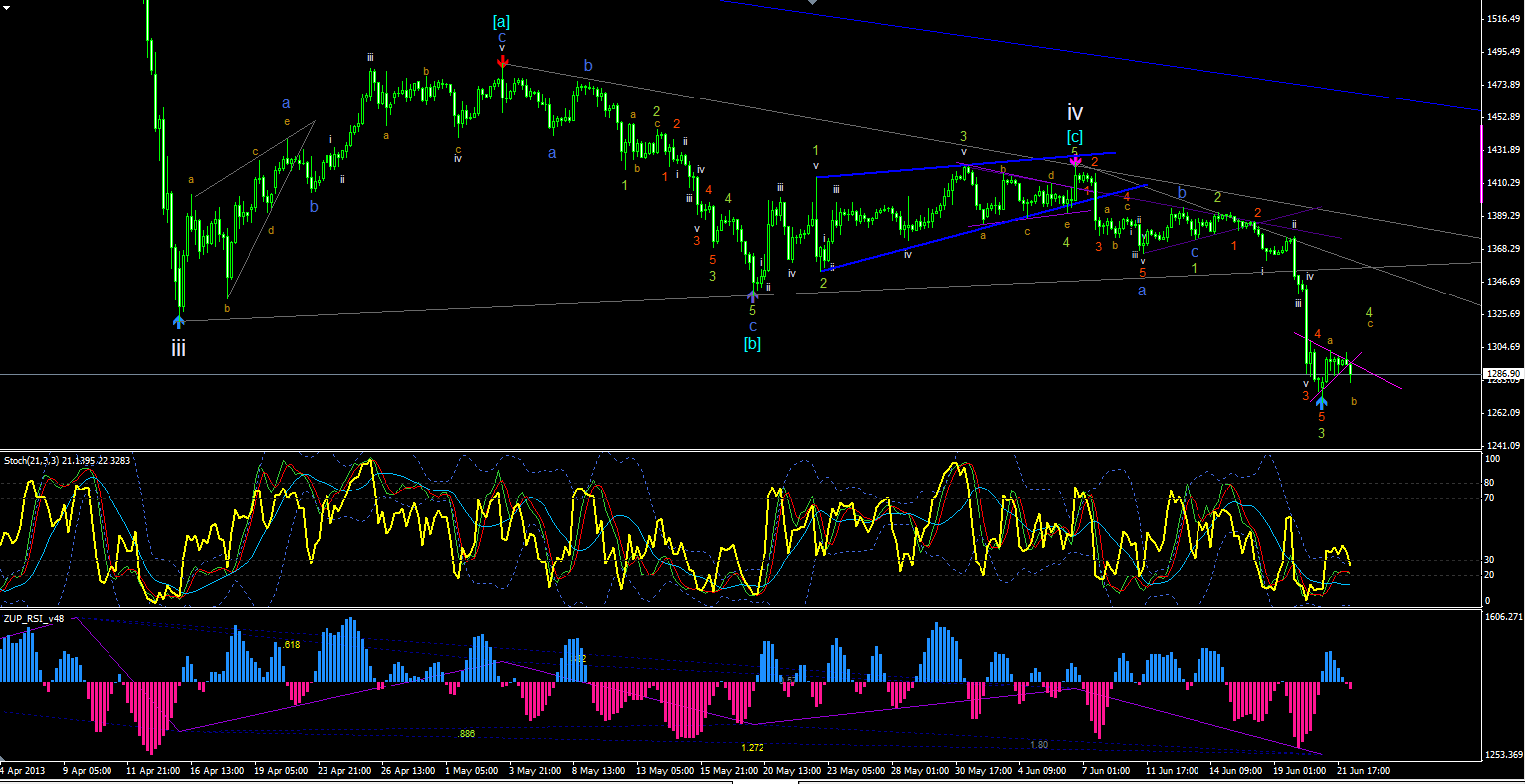This screenshot has height=784, width=1525.
Task: Click the .618 Fibonacci label in RSI panel
Action: 291,645
